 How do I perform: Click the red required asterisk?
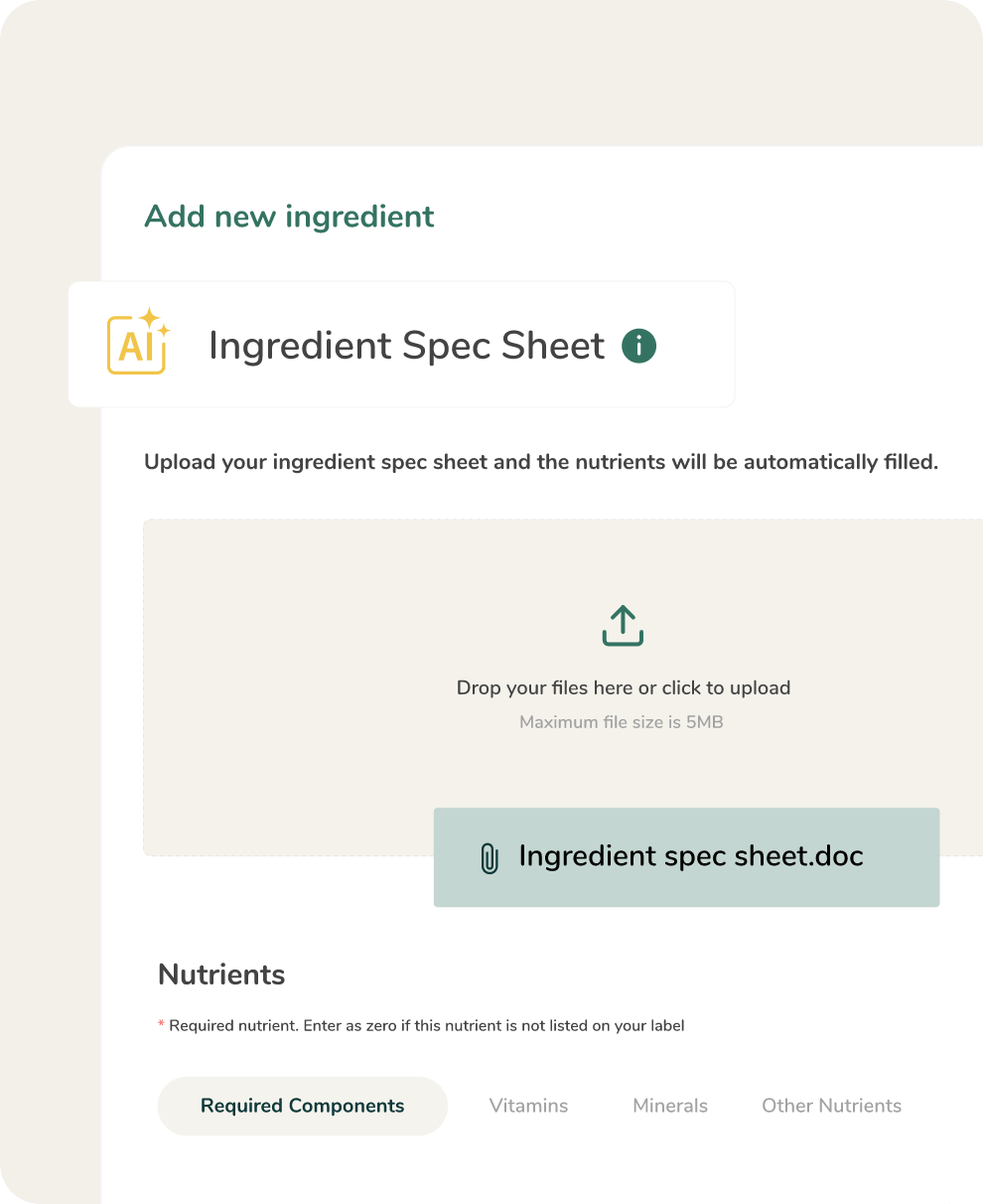coord(161,1025)
